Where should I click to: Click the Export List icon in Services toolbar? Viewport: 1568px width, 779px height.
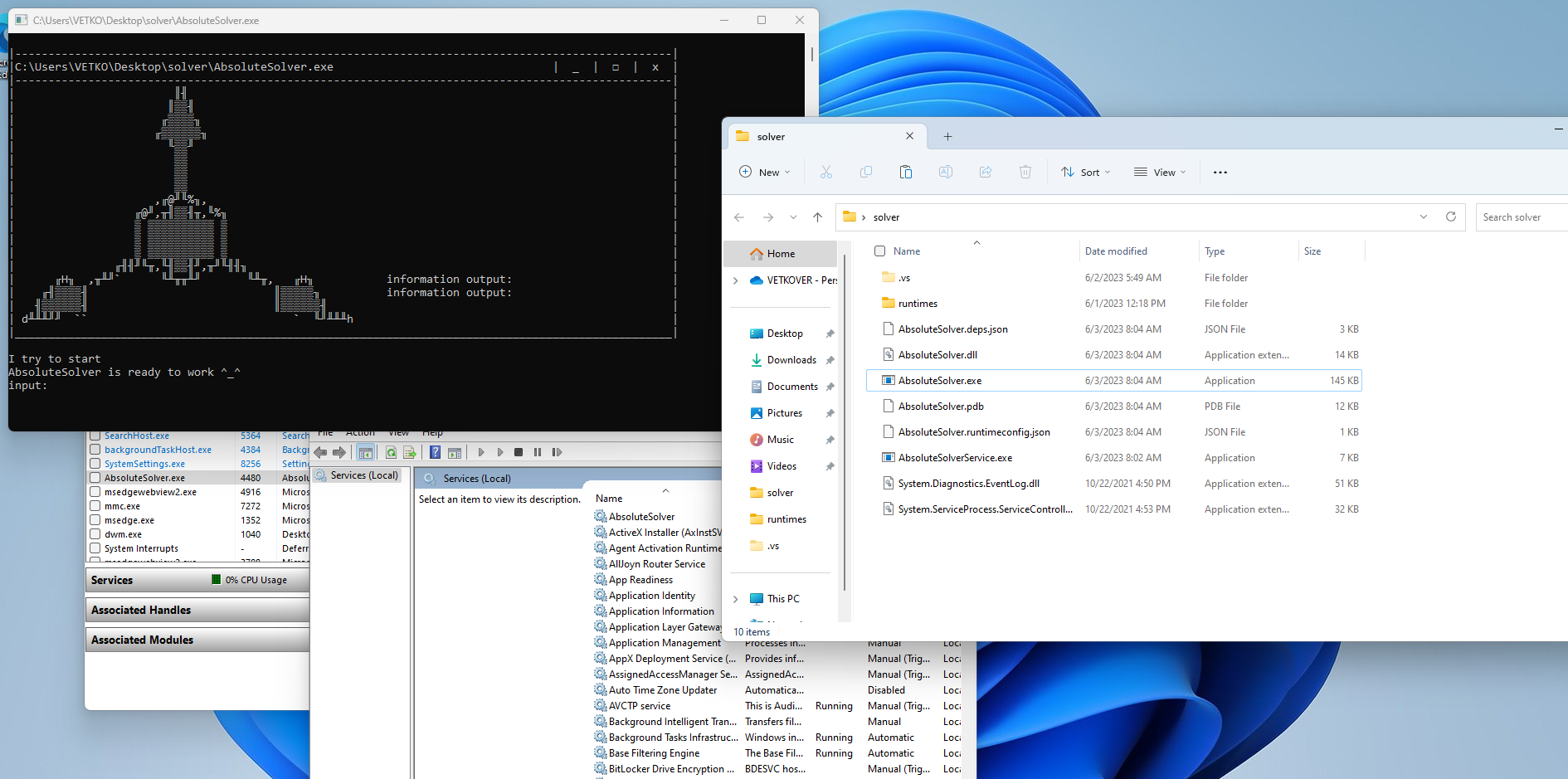click(409, 452)
